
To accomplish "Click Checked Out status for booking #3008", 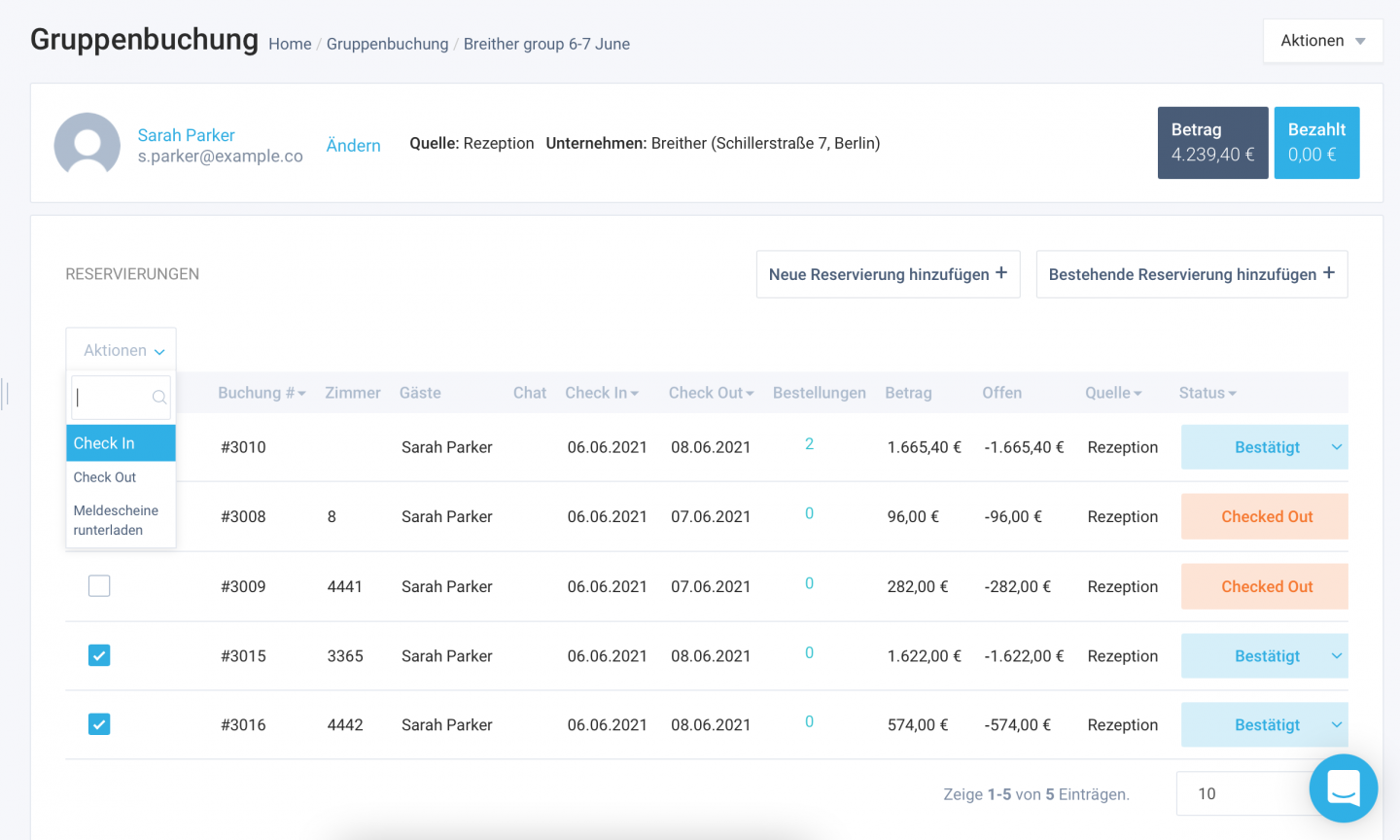I will click(1265, 516).
